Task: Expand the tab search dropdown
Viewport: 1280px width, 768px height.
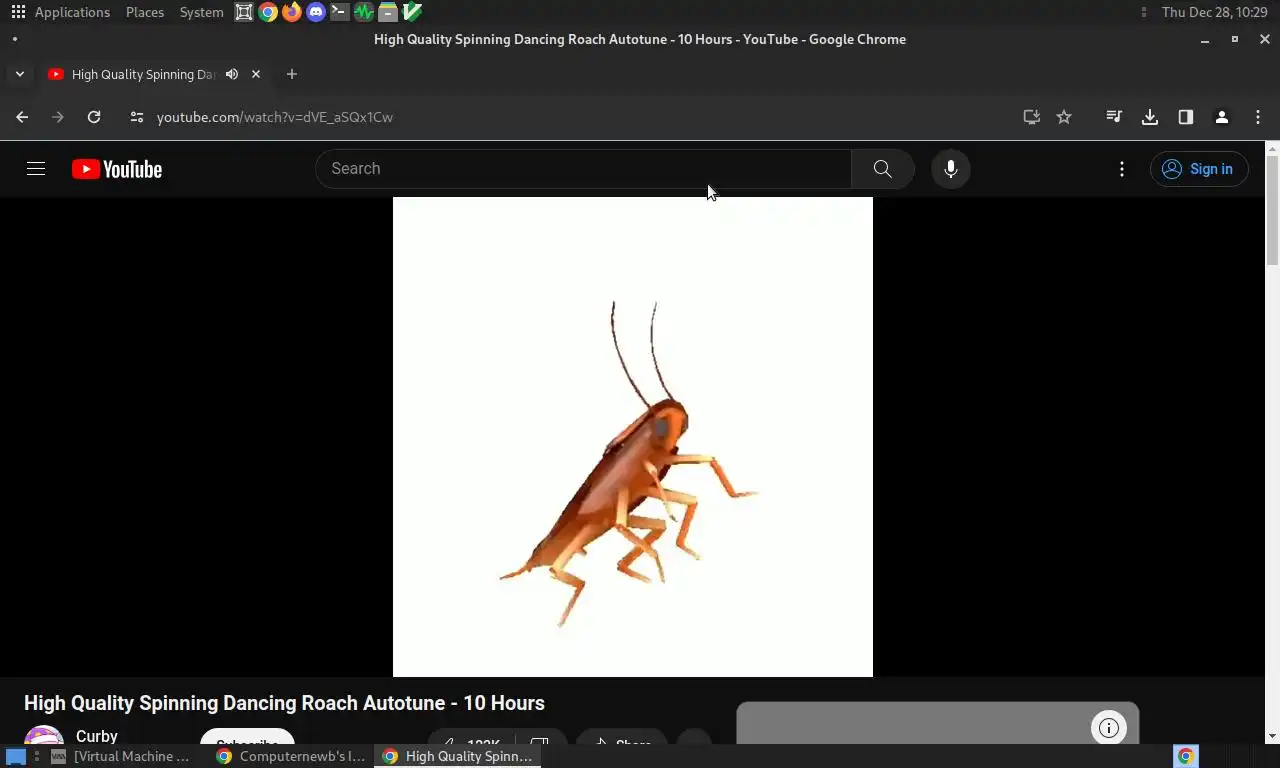Action: (x=19, y=74)
